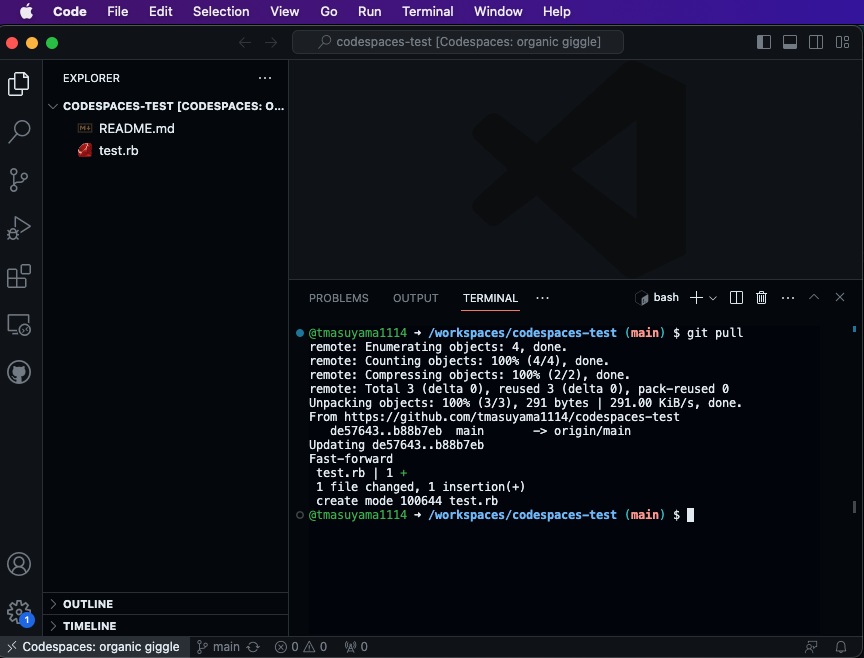The image size is (864, 658).
Task: Toggle the bottom panel layout button
Action: pyautogui.click(x=789, y=42)
